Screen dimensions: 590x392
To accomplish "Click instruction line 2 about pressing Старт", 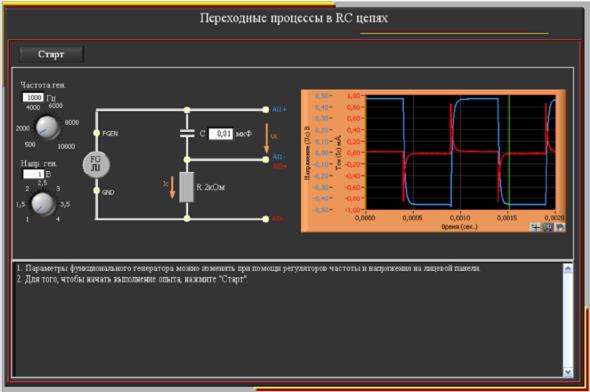I will tap(132, 280).
